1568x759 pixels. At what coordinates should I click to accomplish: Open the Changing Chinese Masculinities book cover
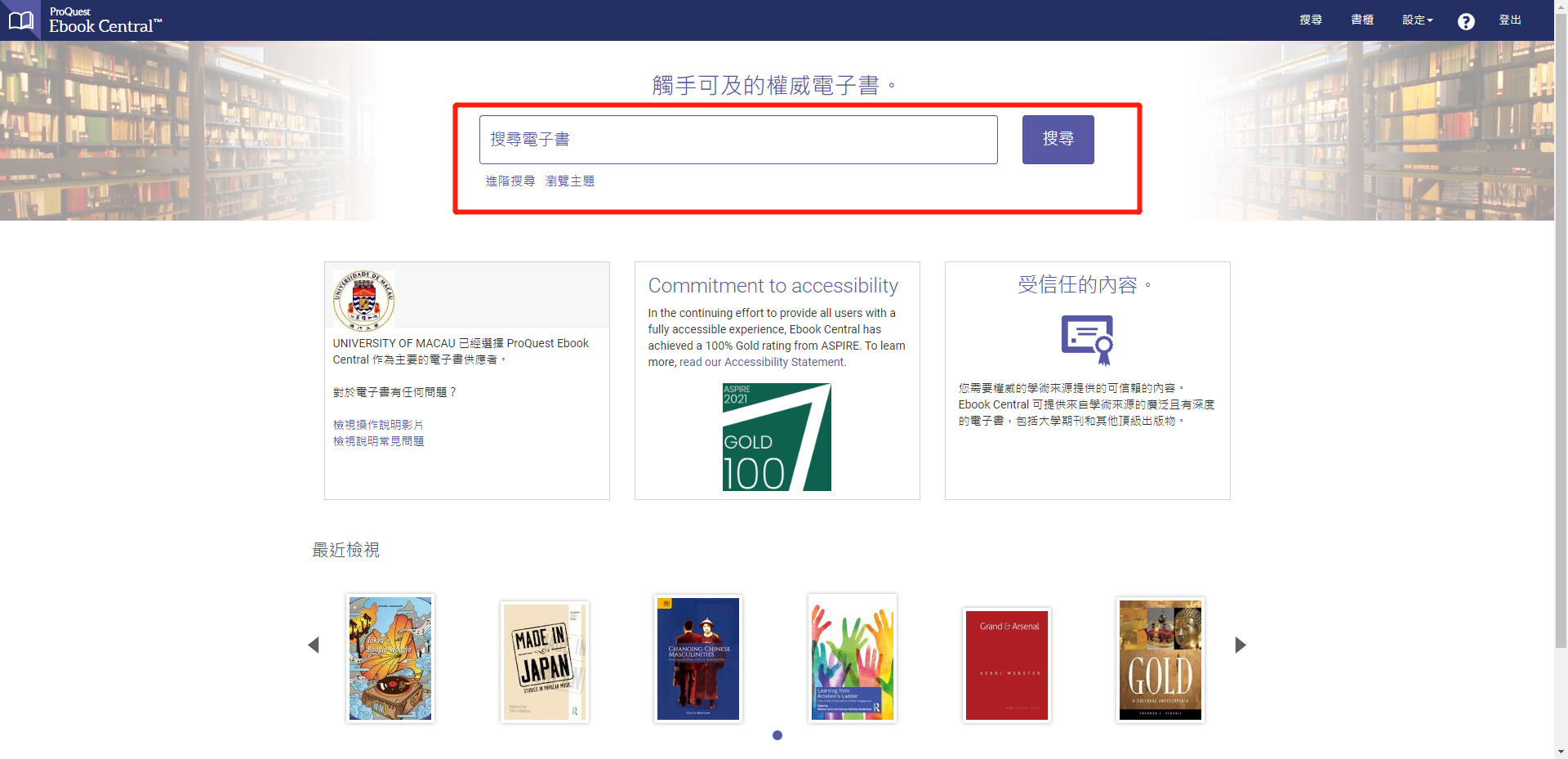coord(698,659)
